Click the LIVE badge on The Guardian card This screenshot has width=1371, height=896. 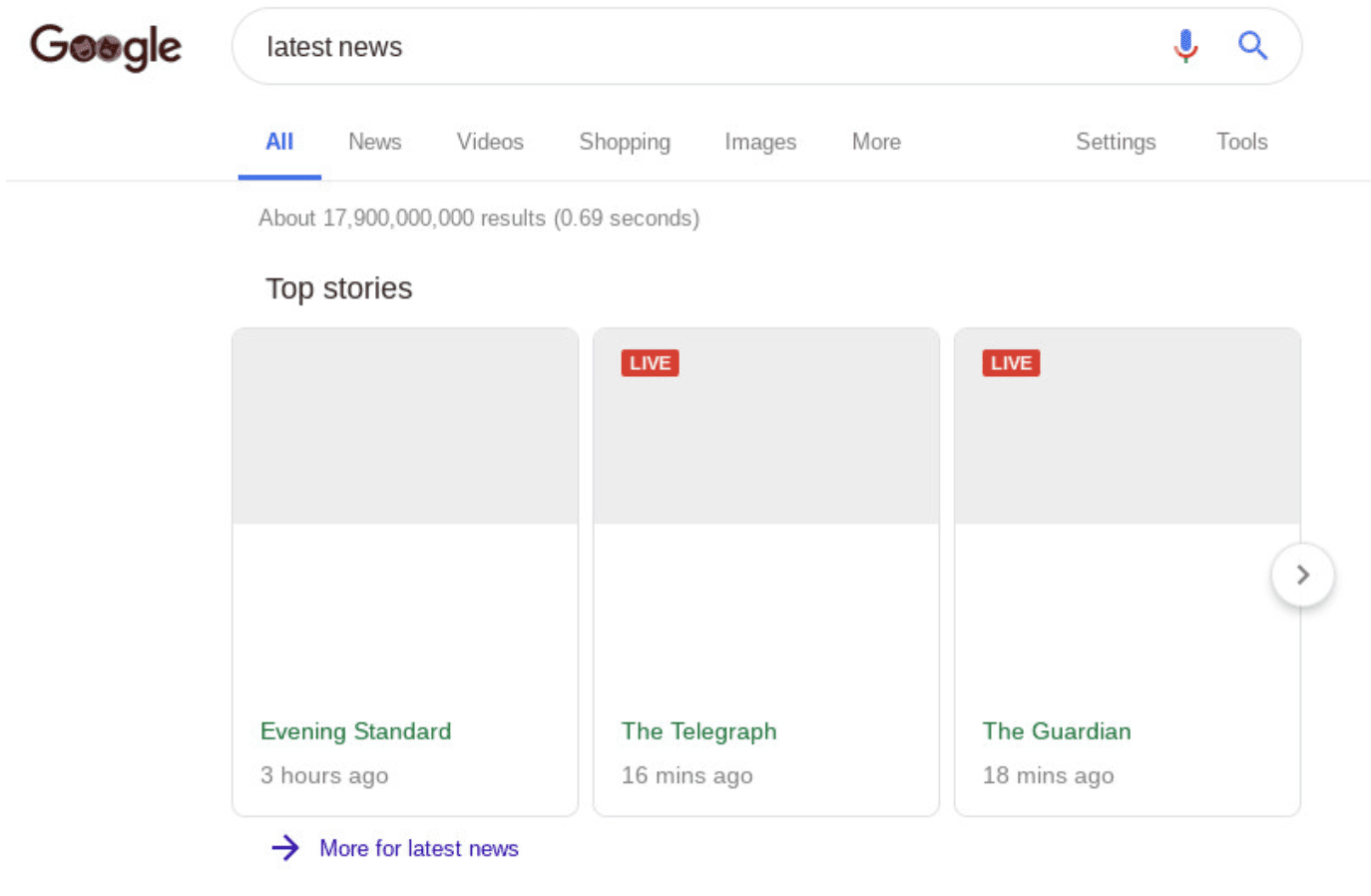[1011, 363]
